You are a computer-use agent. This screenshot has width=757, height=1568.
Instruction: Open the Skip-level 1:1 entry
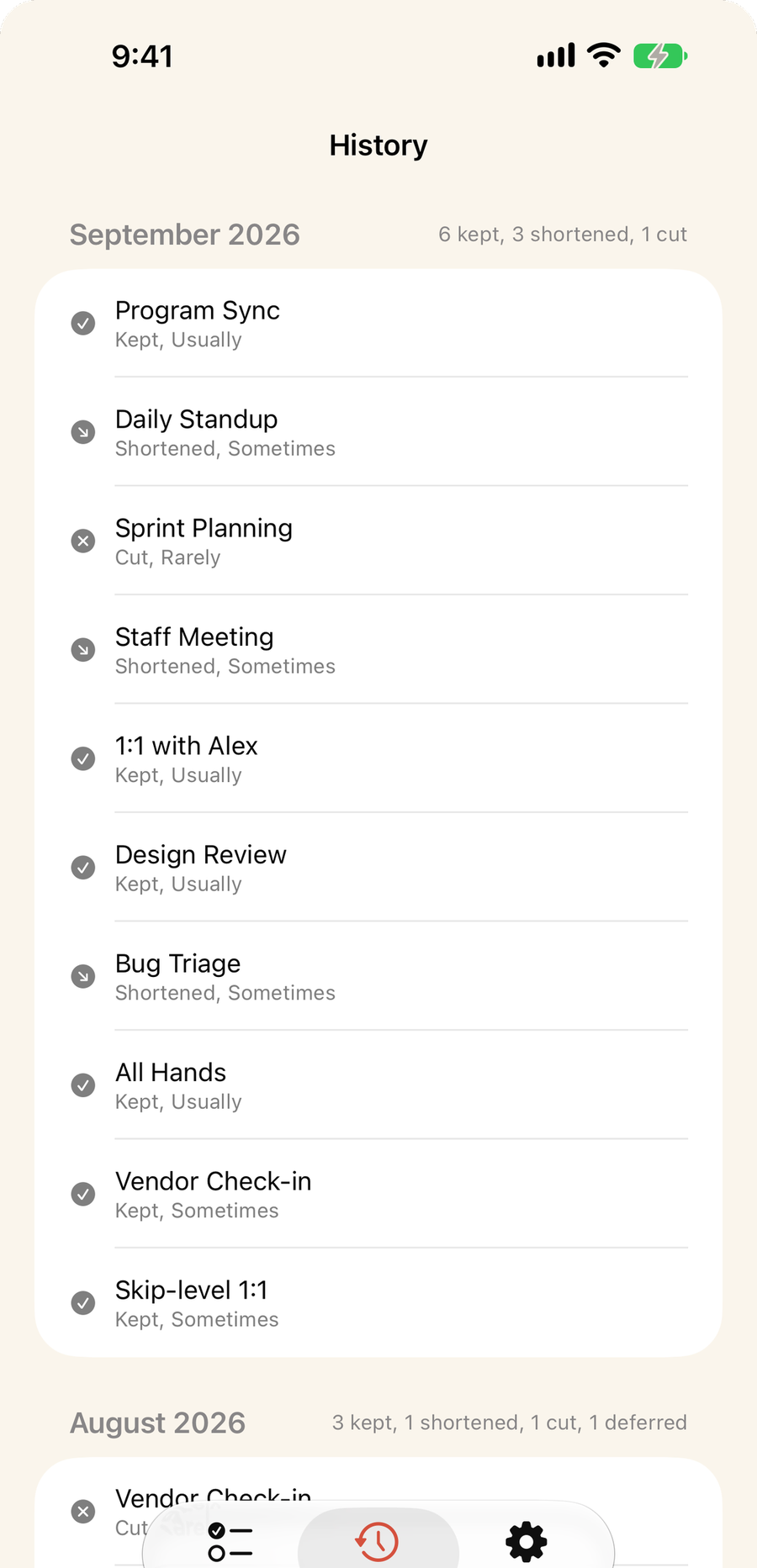click(378, 1303)
